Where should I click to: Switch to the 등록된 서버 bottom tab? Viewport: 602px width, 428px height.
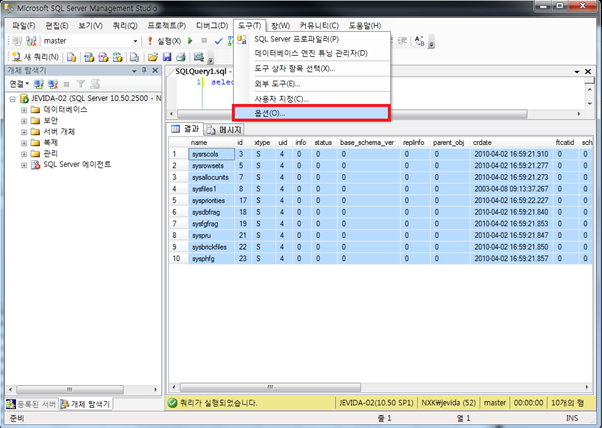point(31,404)
